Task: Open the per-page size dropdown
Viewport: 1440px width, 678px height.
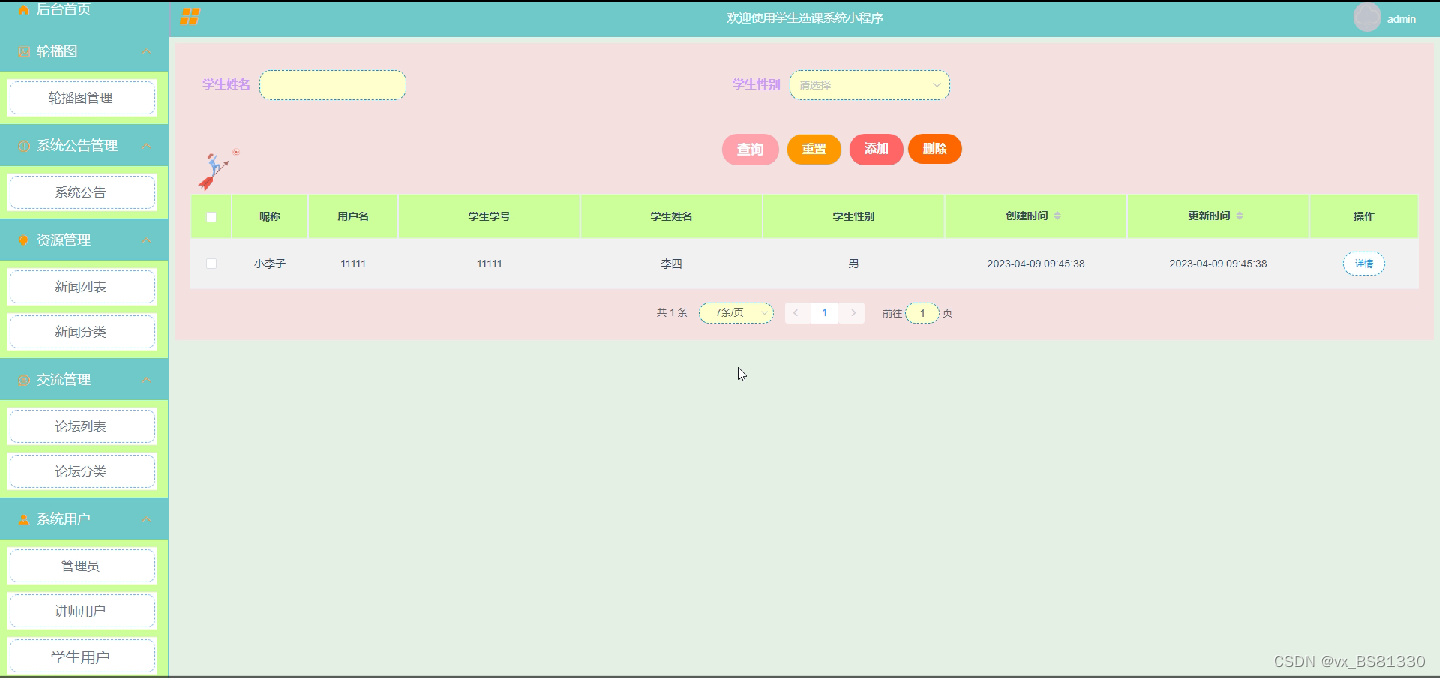Action: click(x=736, y=313)
